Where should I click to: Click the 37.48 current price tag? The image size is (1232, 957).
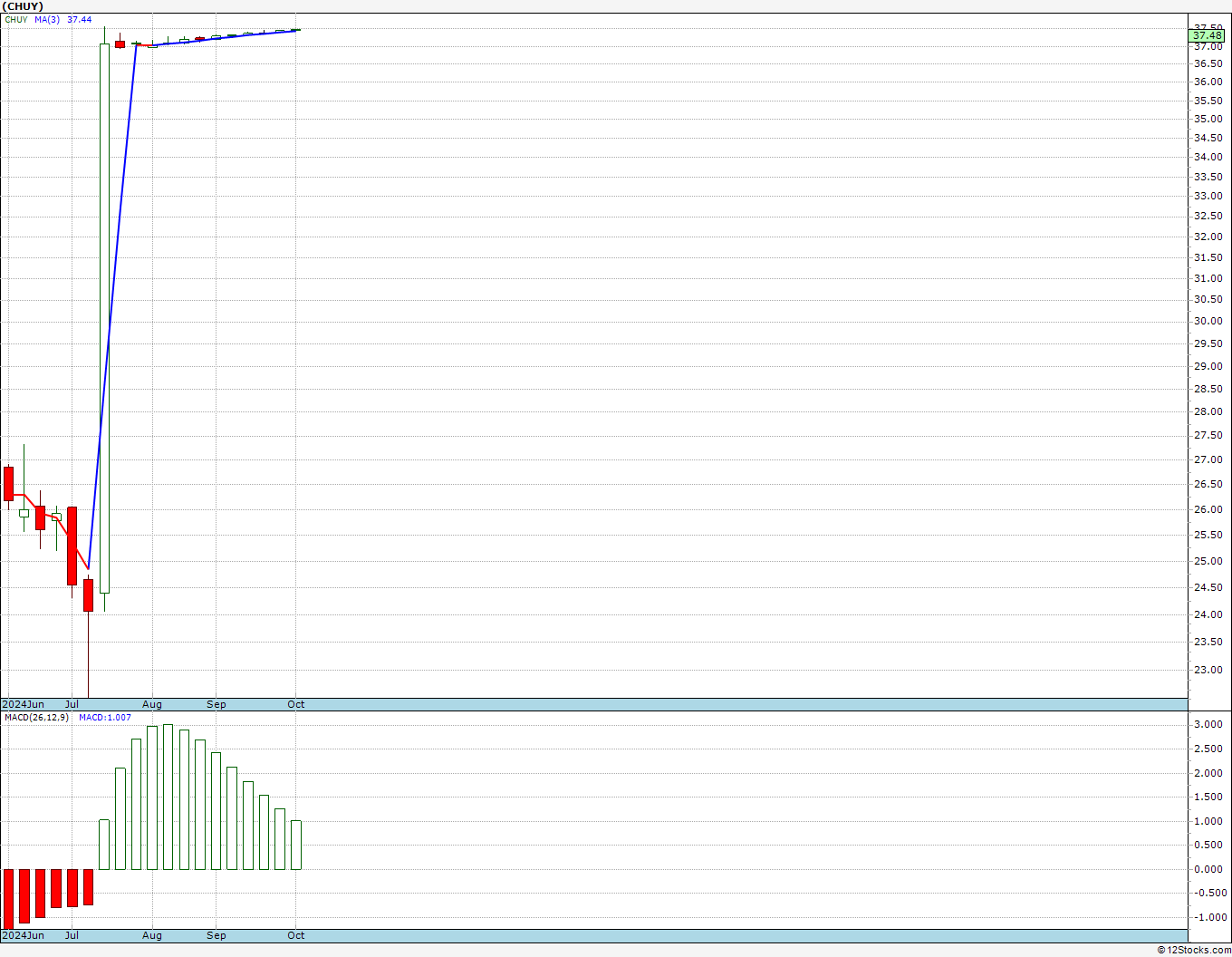[1208, 35]
